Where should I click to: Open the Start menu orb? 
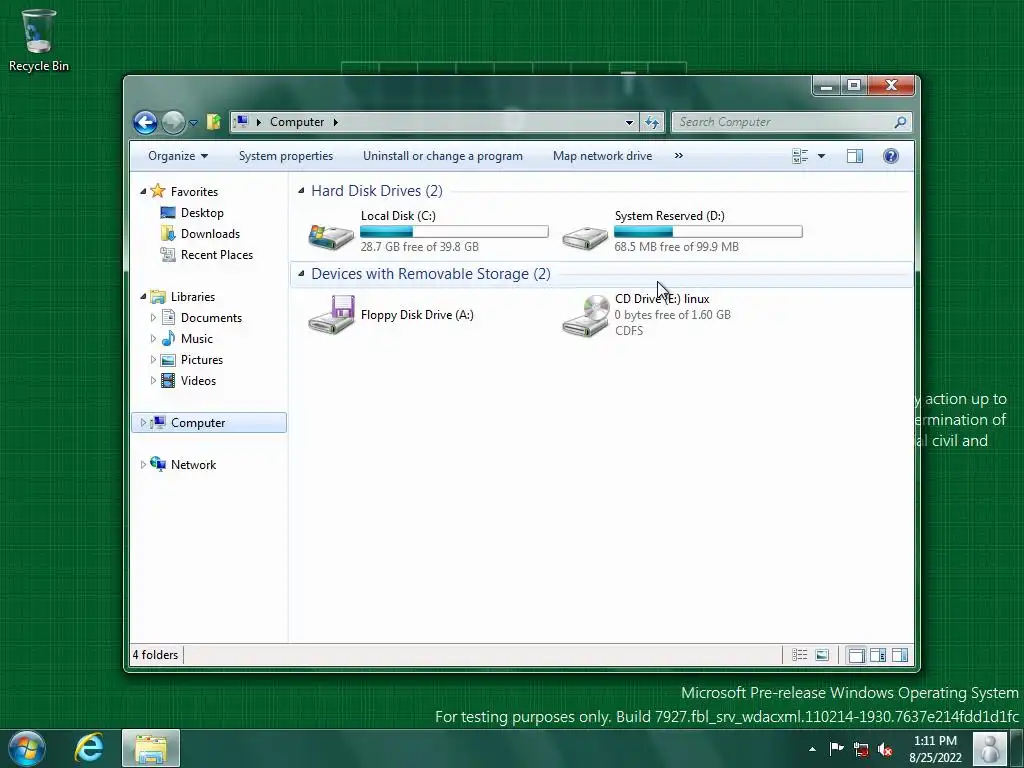(27, 748)
